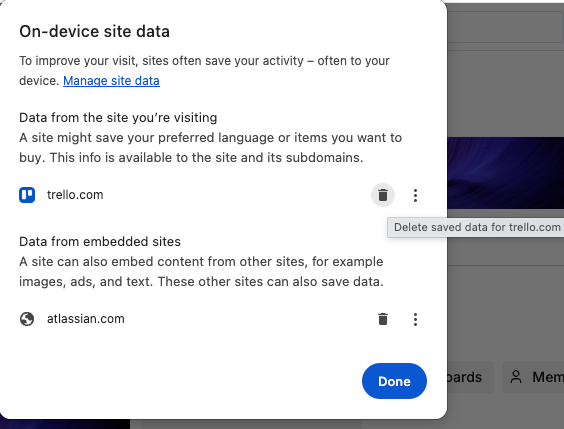
Task: Confirm with the Done button
Action: click(x=394, y=381)
